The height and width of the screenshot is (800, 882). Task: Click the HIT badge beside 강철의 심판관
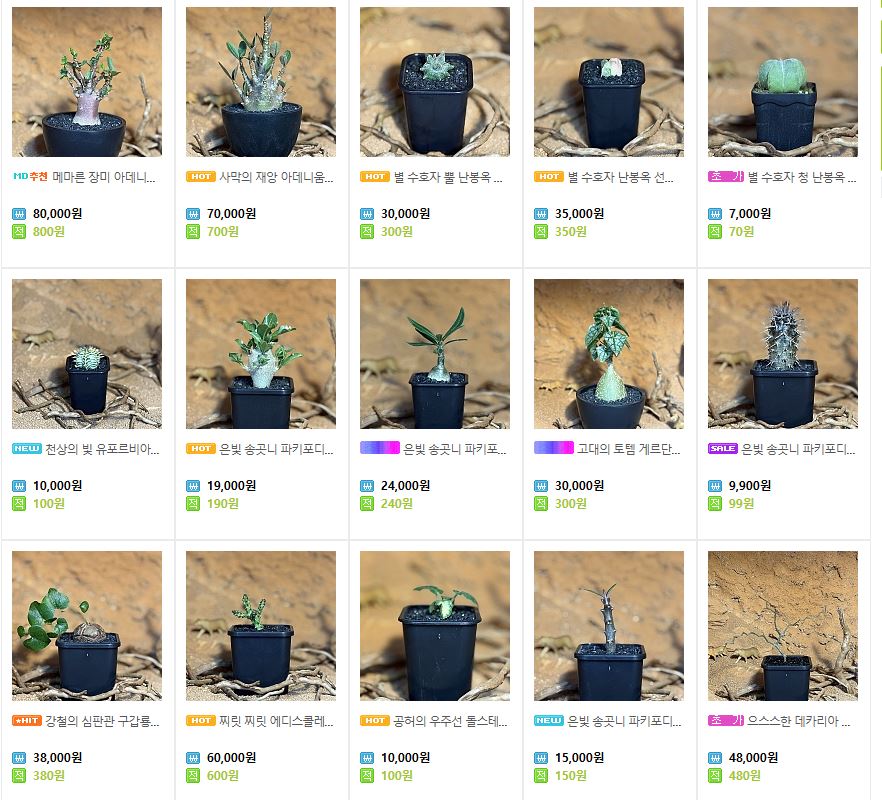click(x=27, y=720)
